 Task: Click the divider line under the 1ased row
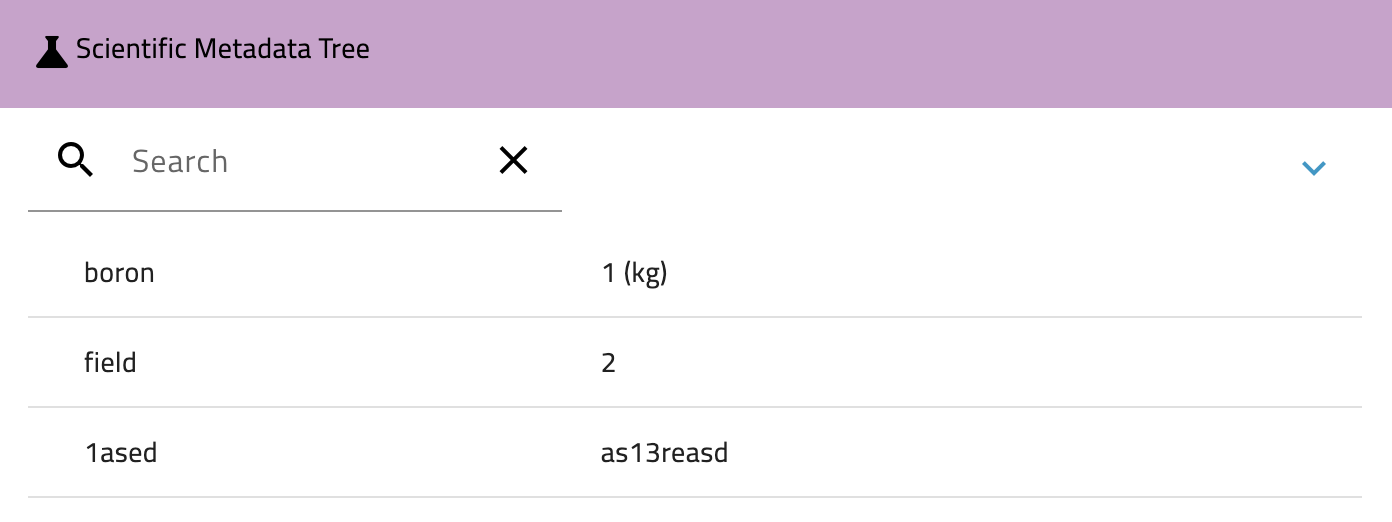(695, 497)
